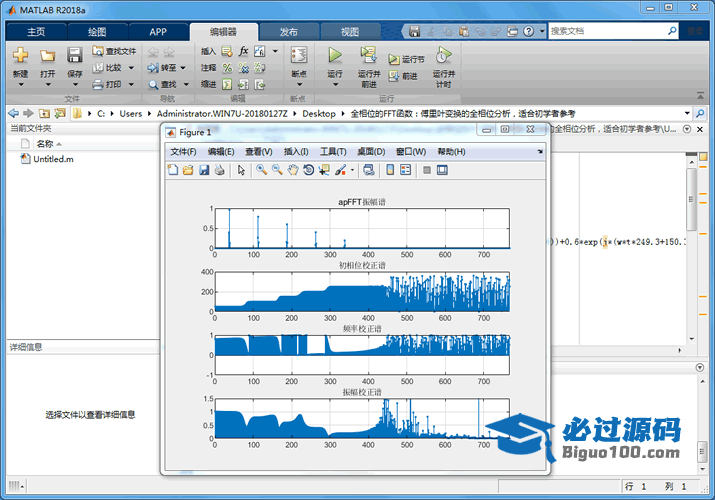Click the help question mark icon
The height and width of the screenshot is (500, 715).
point(528,31)
